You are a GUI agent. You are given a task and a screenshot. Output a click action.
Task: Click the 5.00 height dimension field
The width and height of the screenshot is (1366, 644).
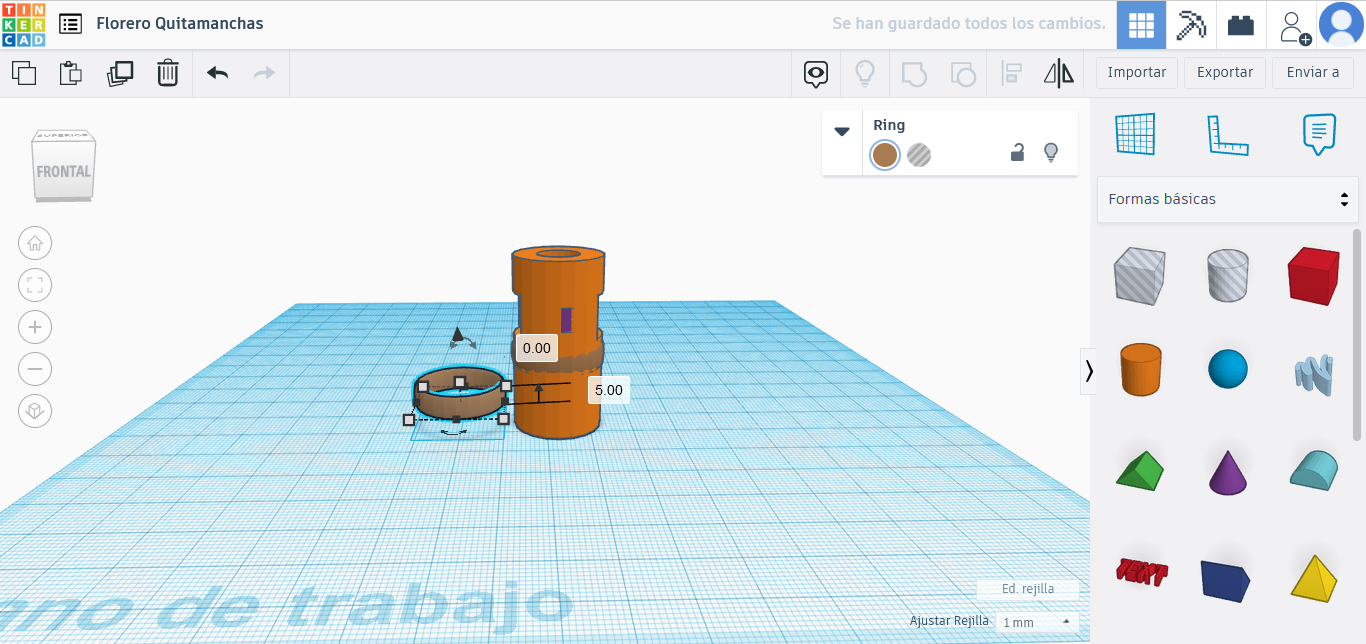(608, 390)
